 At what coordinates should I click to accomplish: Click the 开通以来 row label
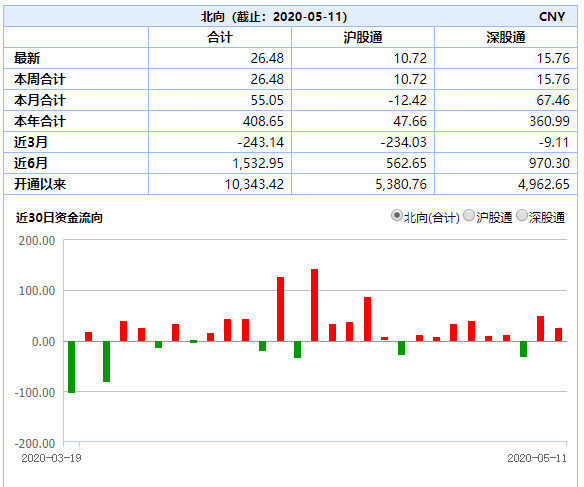(40, 184)
